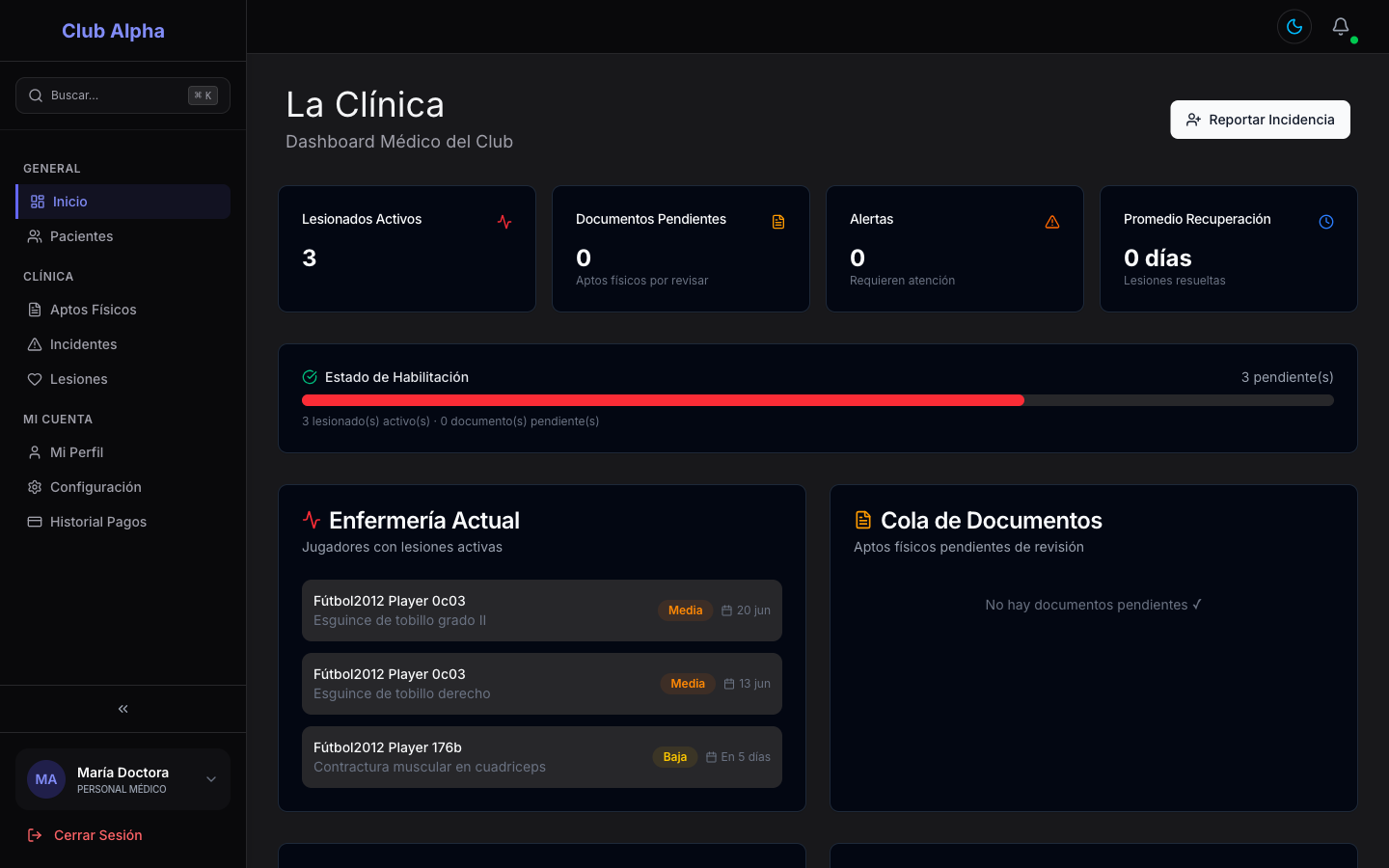Click the Media badge beside 20 jun
The width and height of the screenshot is (1389, 868).
685,610
